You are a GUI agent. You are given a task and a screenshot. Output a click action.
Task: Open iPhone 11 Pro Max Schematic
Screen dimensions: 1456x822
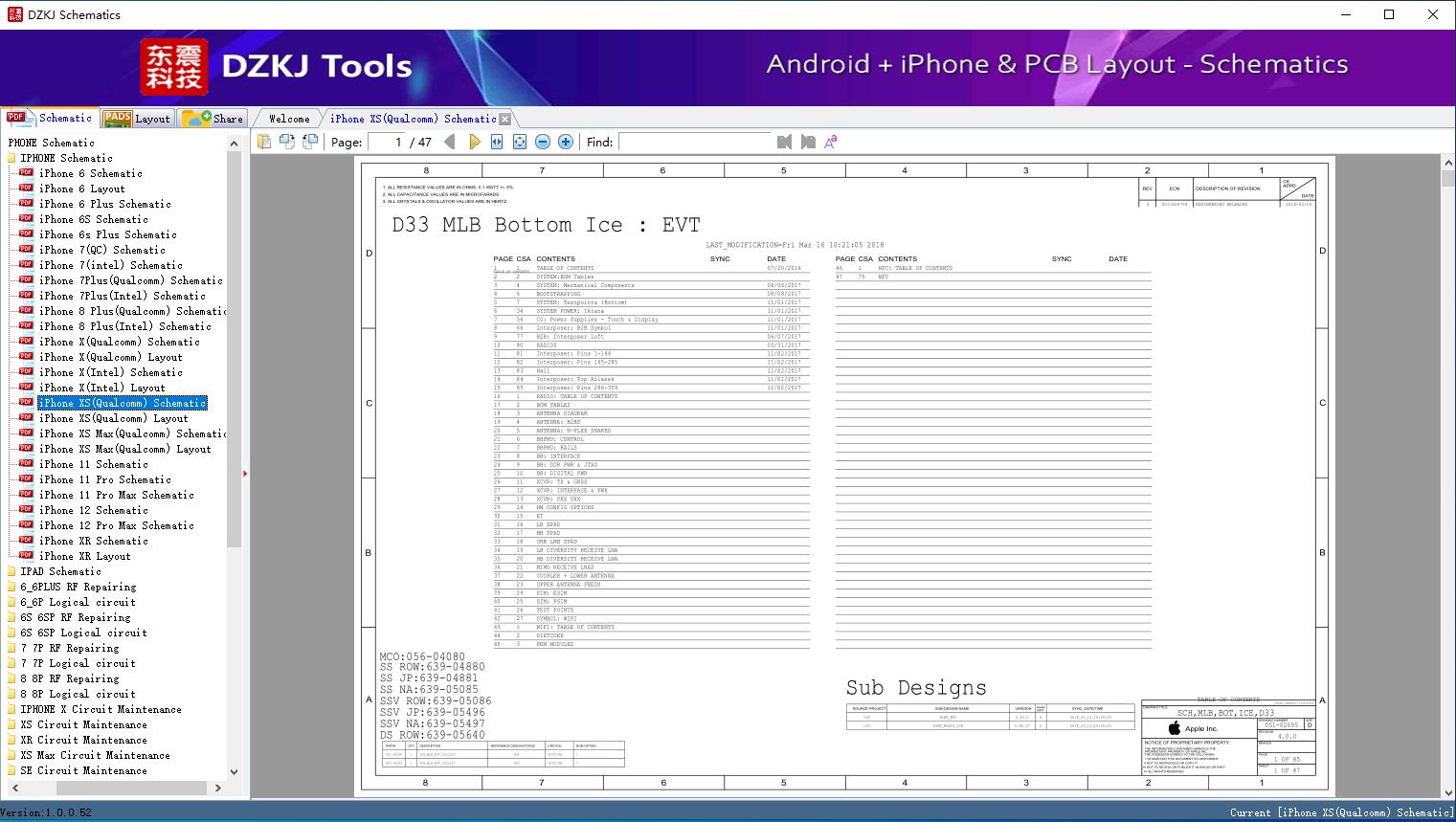[x=116, y=495]
